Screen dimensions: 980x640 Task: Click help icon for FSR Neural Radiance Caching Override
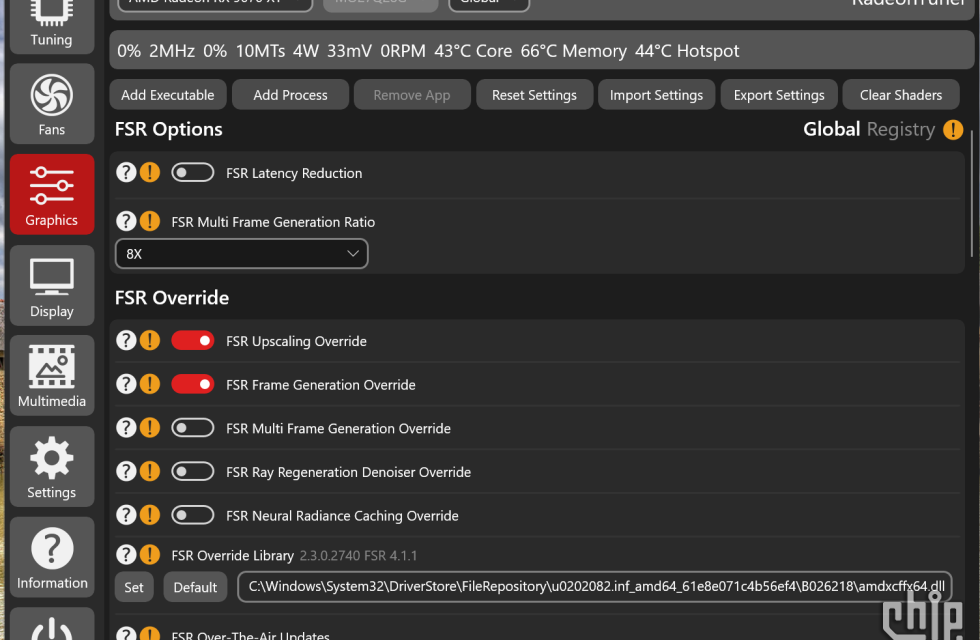tap(126, 515)
